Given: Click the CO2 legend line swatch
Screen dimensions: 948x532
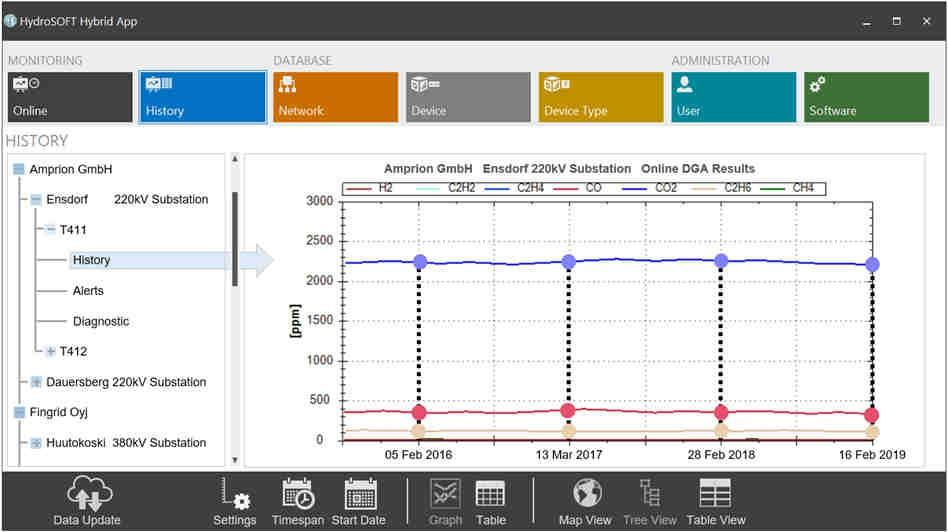Looking at the screenshot, I should click(x=635, y=189).
